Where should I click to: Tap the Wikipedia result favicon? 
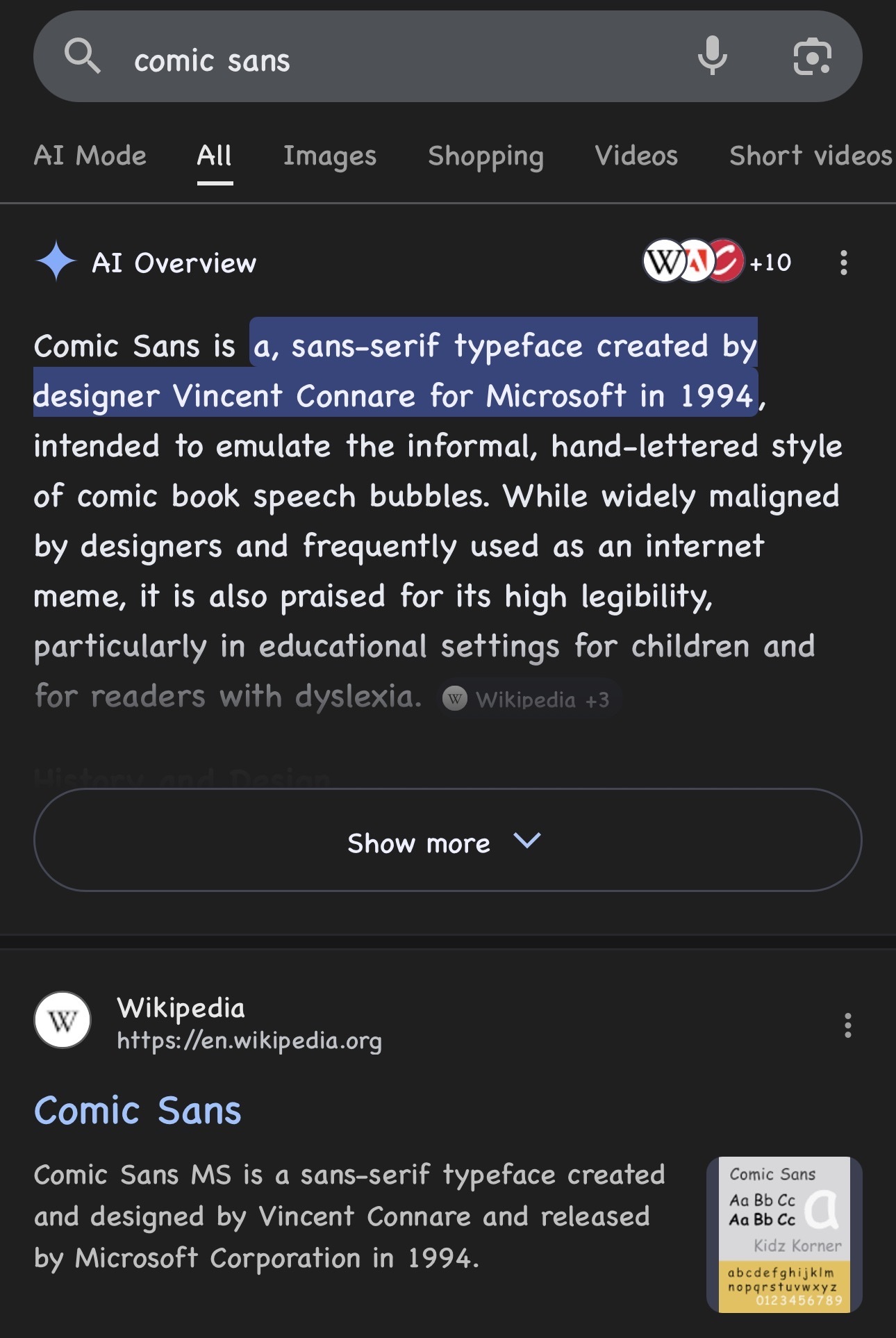pyautogui.click(x=63, y=1021)
